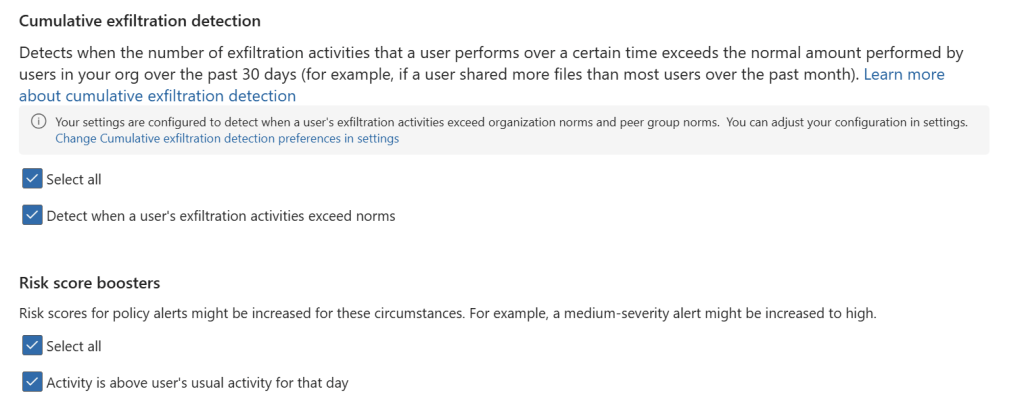Toggle the exfiltration activities exceed norms checkbox
This screenshot has width=1024, height=412.
(31, 215)
